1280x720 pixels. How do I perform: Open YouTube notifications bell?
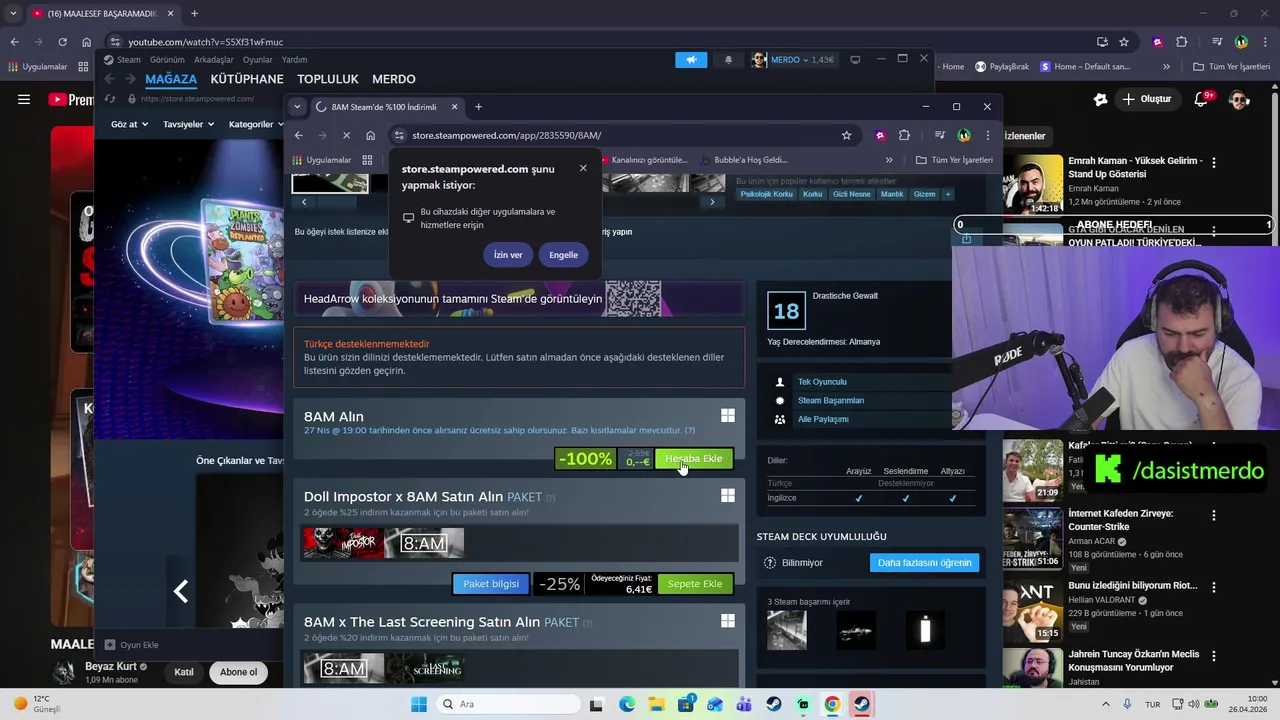click(x=1203, y=99)
